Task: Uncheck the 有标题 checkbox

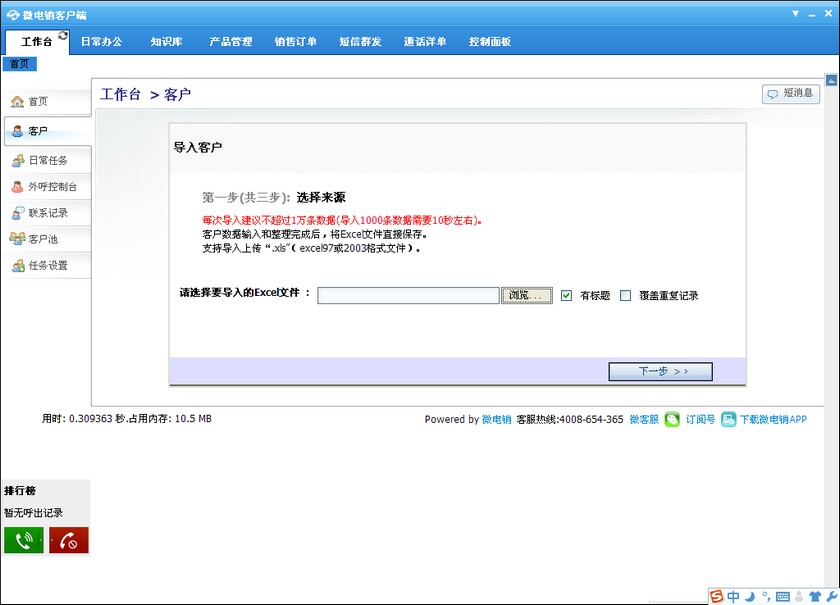Action: pyautogui.click(x=566, y=295)
